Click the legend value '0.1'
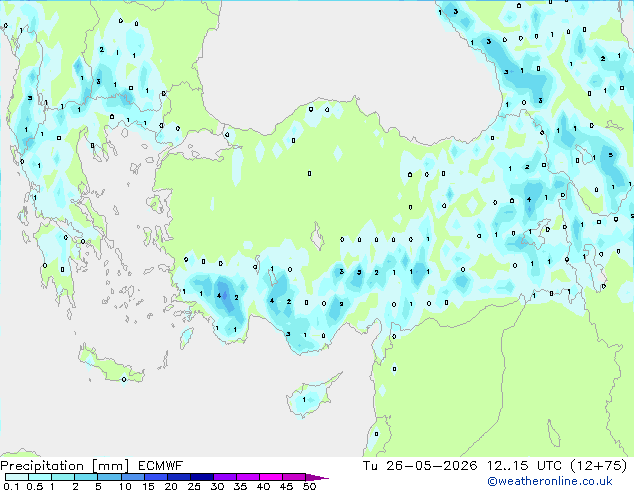The width and height of the screenshot is (634, 490). (x=11, y=486)
